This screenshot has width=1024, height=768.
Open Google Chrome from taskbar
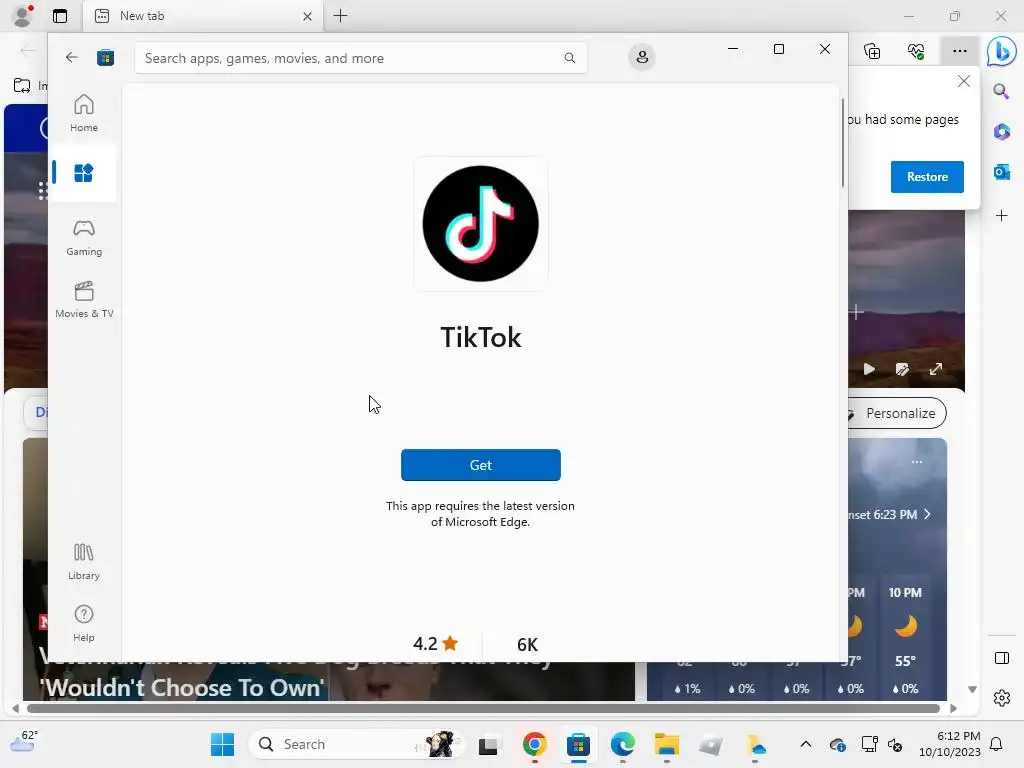coord(534,744)
